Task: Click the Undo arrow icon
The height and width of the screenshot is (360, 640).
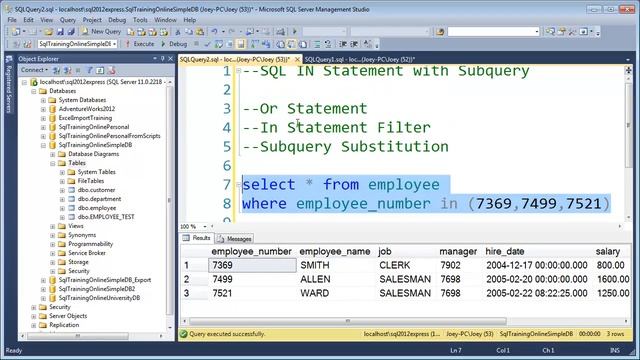Action: coord(214,32)
